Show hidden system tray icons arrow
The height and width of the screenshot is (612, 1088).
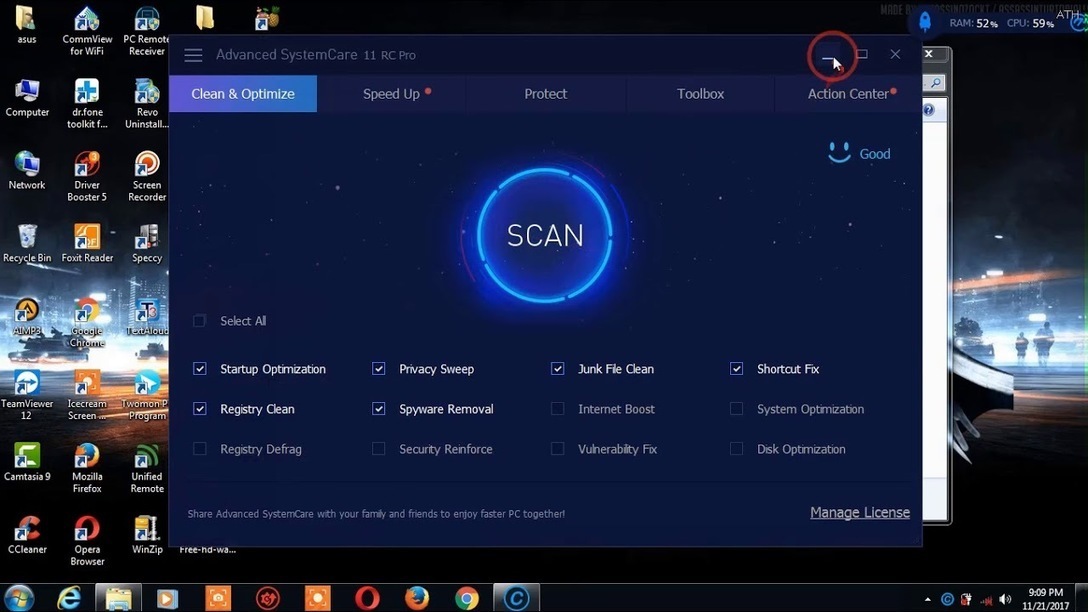pyautogui.click(x=928, y=599)
